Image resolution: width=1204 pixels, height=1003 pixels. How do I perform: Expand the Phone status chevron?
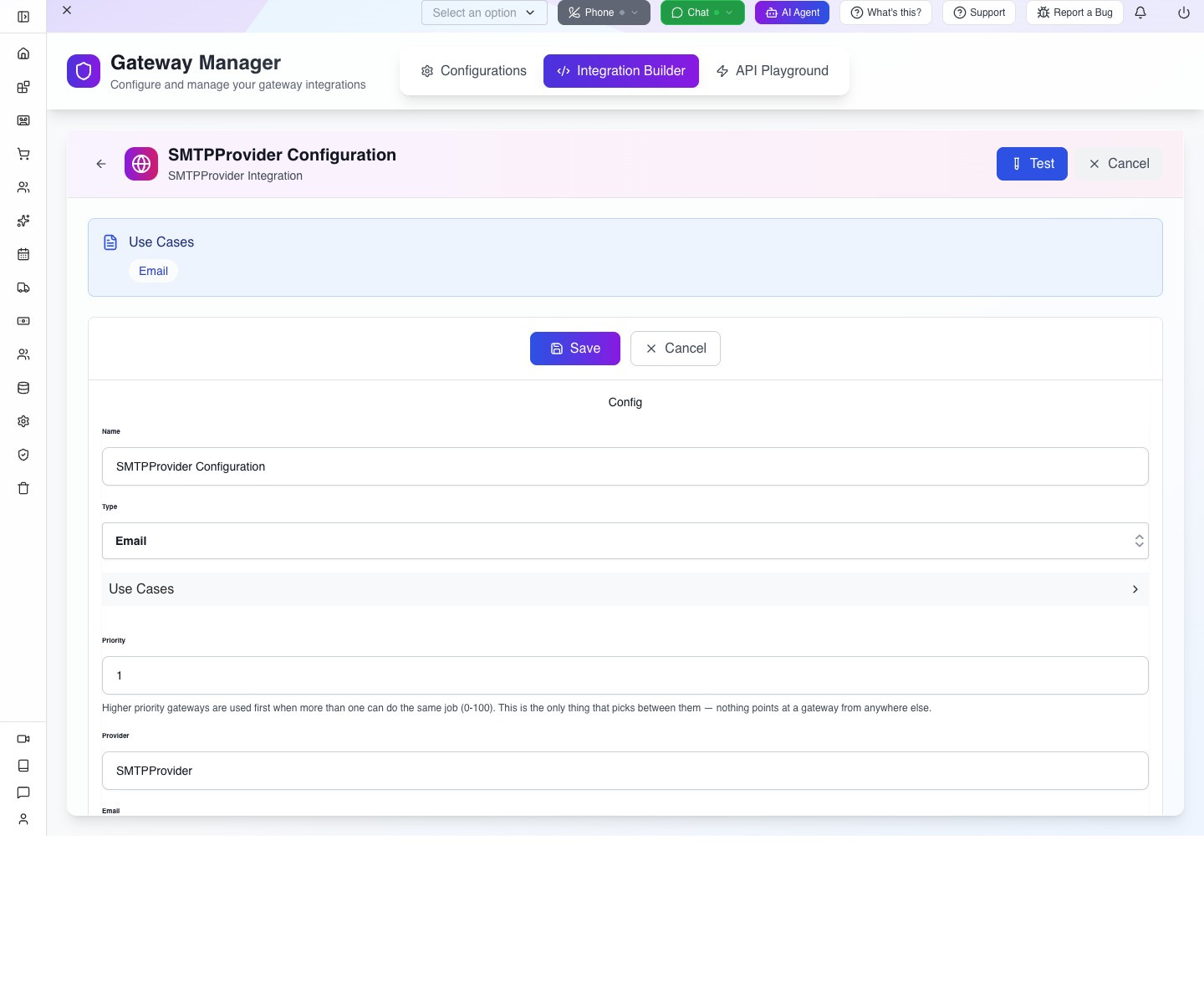tap(635, 13)
